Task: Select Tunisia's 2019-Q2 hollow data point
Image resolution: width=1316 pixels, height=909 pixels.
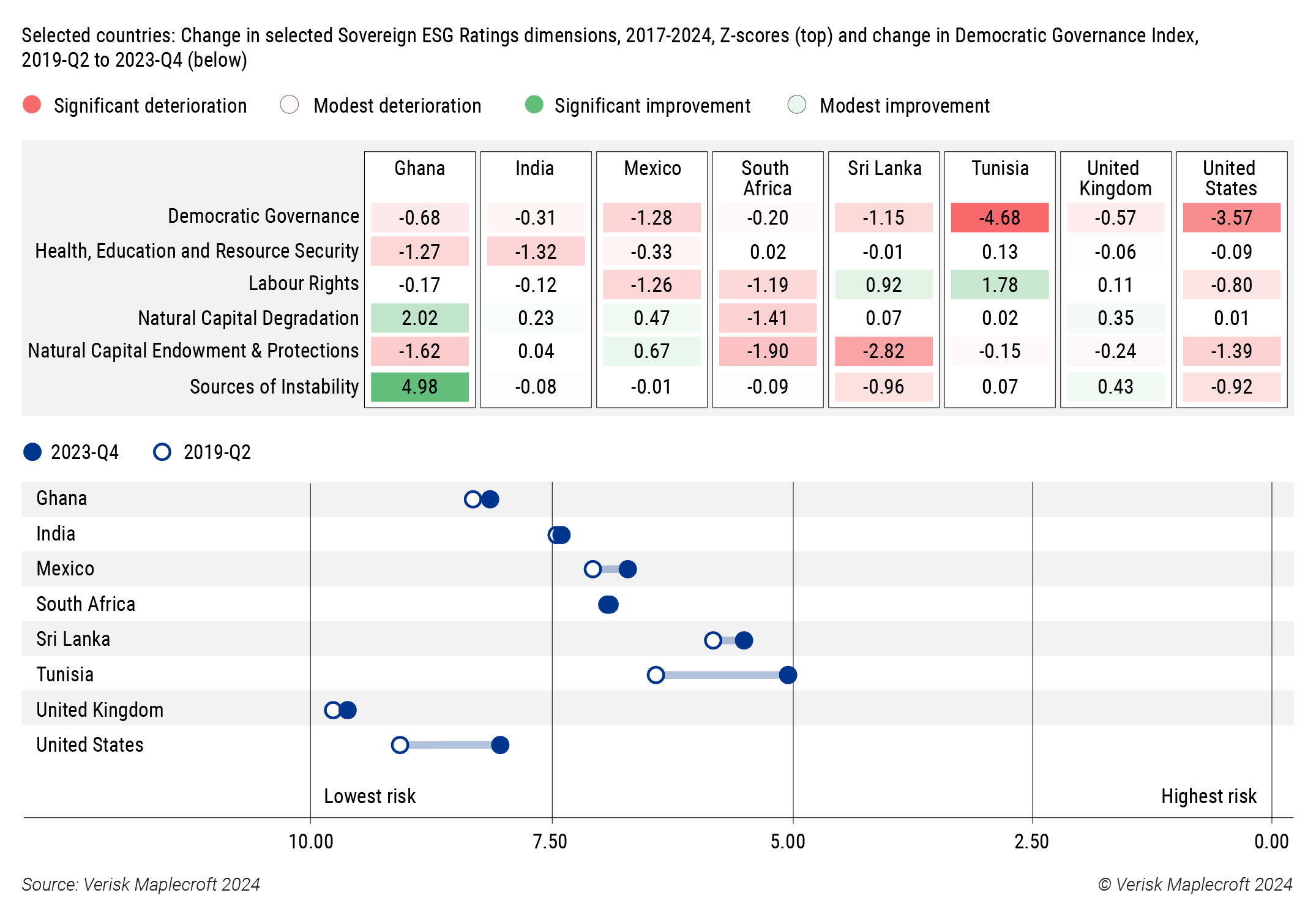Action: pyautogui.click(x=656, y=675)
